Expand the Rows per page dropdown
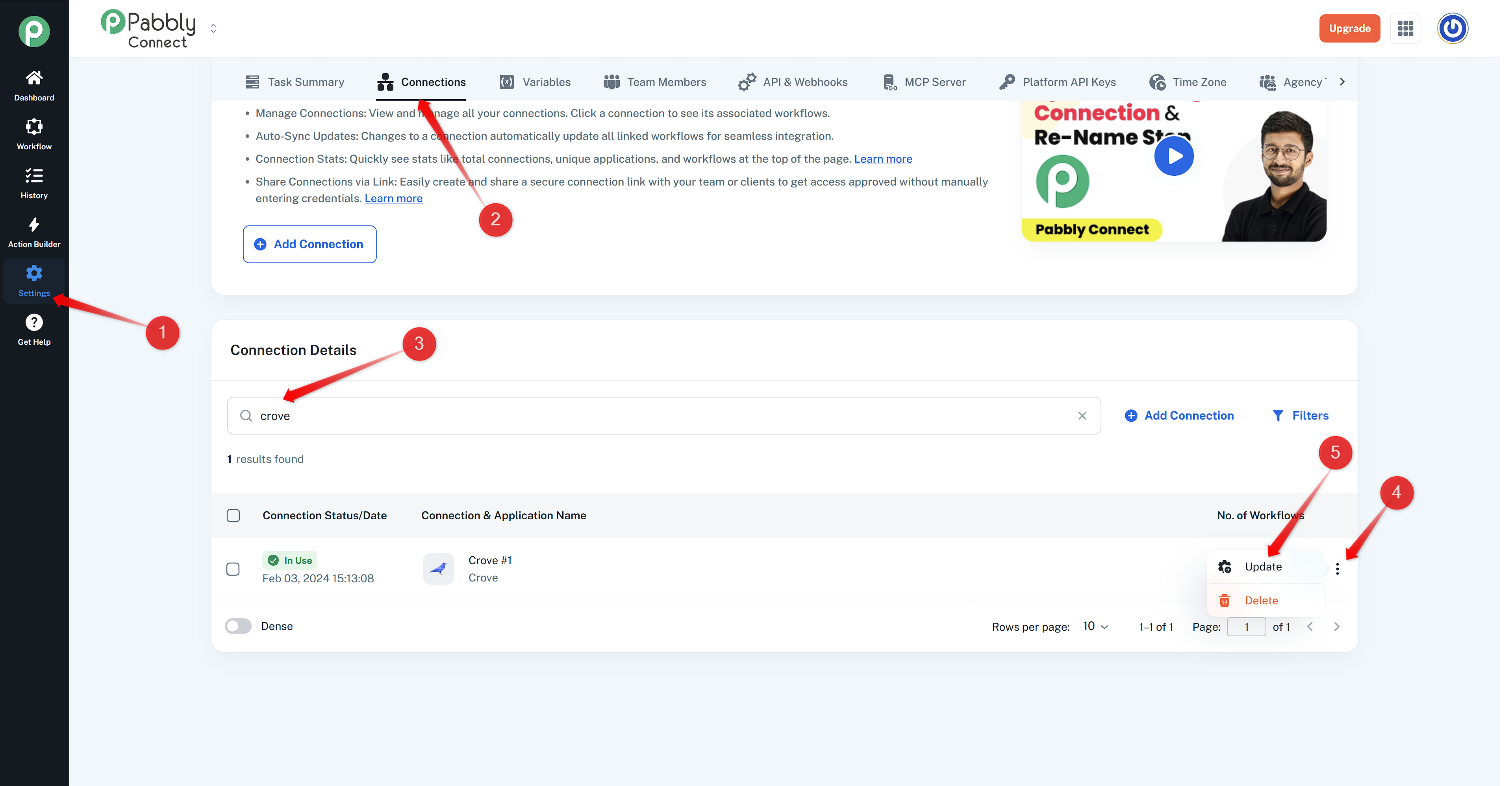The height and width of the screenshot is (786, 1512). (1095, 626)
